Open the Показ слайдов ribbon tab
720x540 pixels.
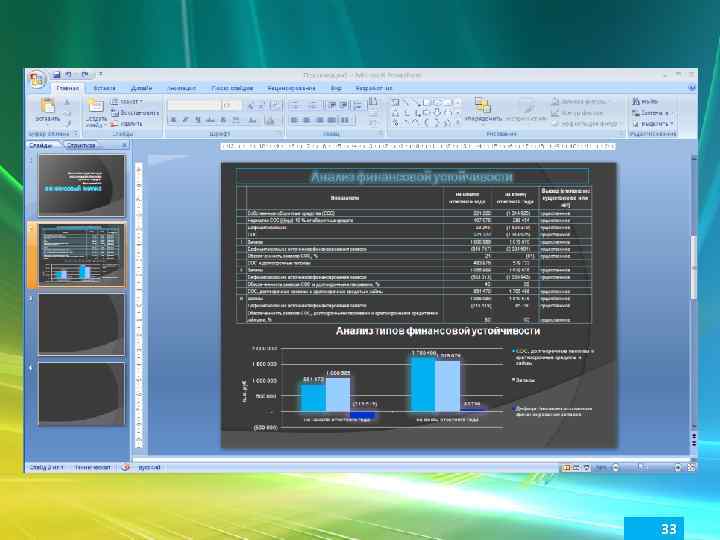coord(232,88)
